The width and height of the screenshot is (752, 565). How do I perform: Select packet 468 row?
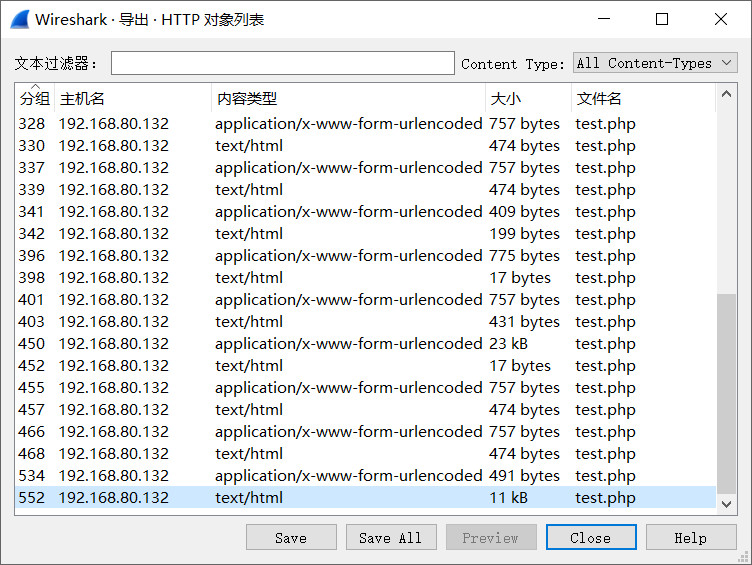tap(365, 454)
